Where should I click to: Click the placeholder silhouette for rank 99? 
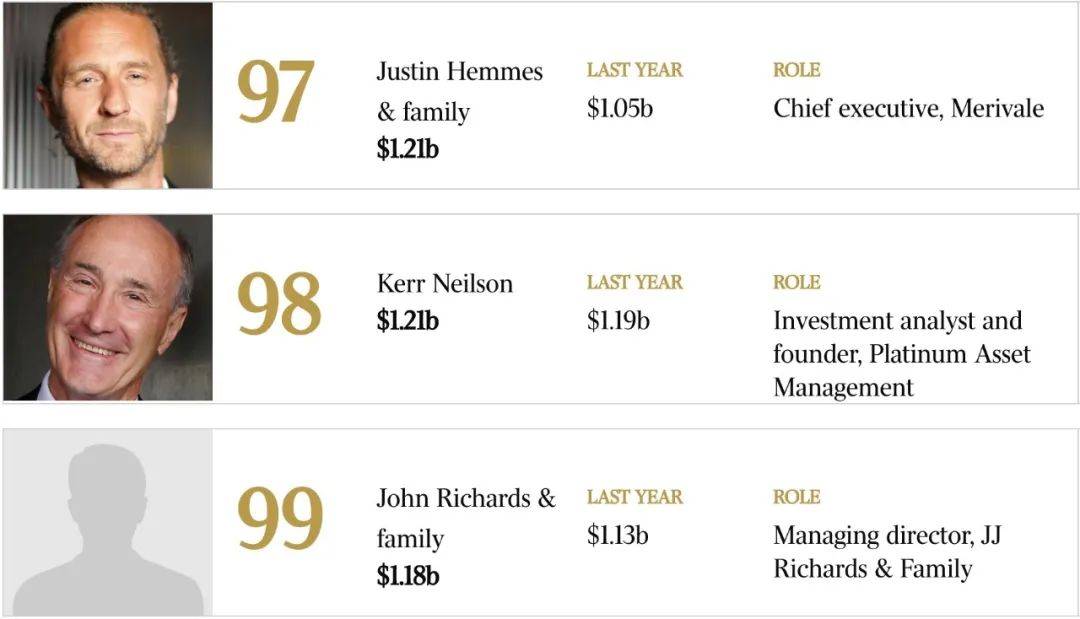pyautogui.click(x=108, y=522)
